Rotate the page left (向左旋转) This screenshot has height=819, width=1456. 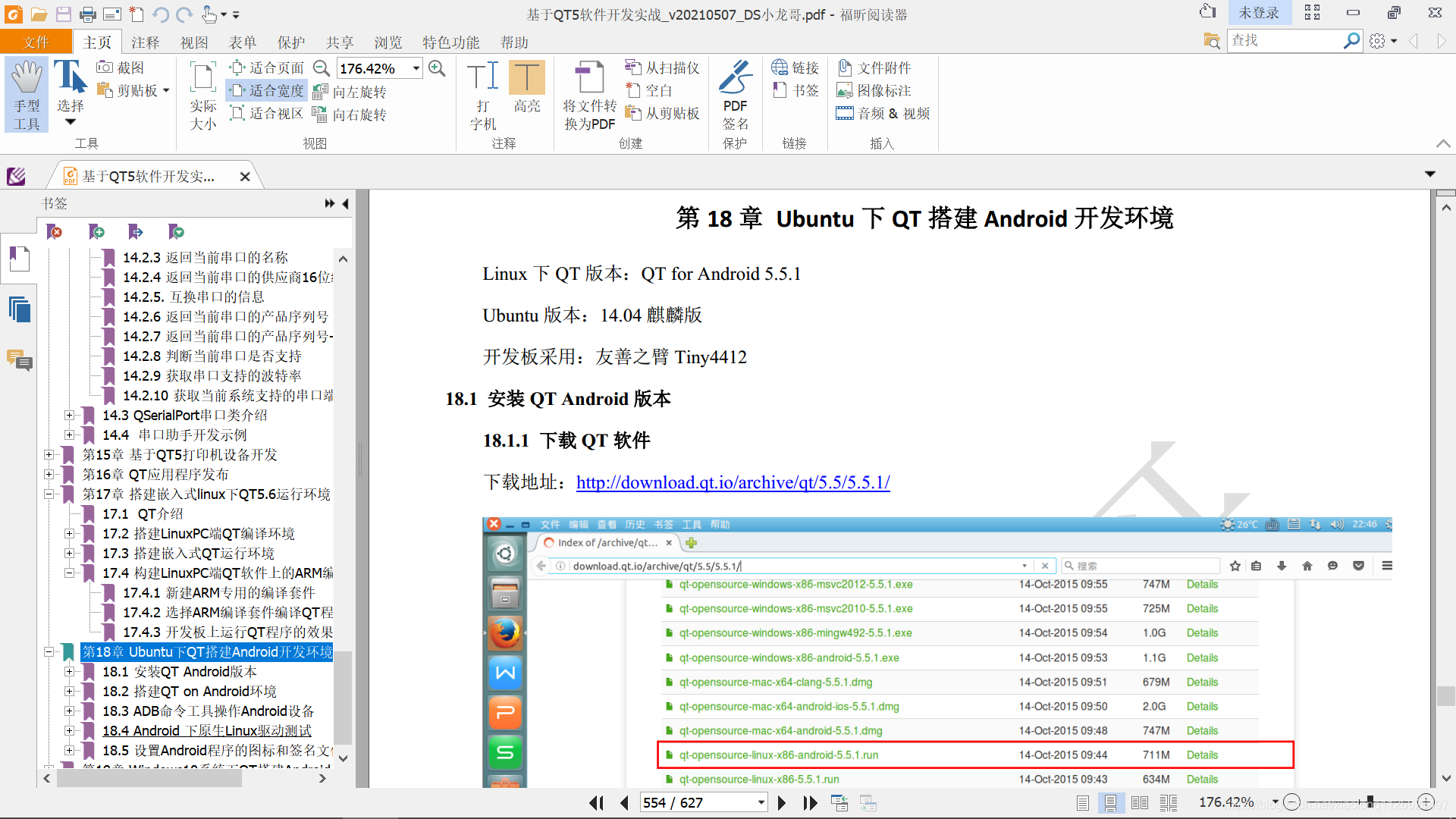(x=350, y=92)
